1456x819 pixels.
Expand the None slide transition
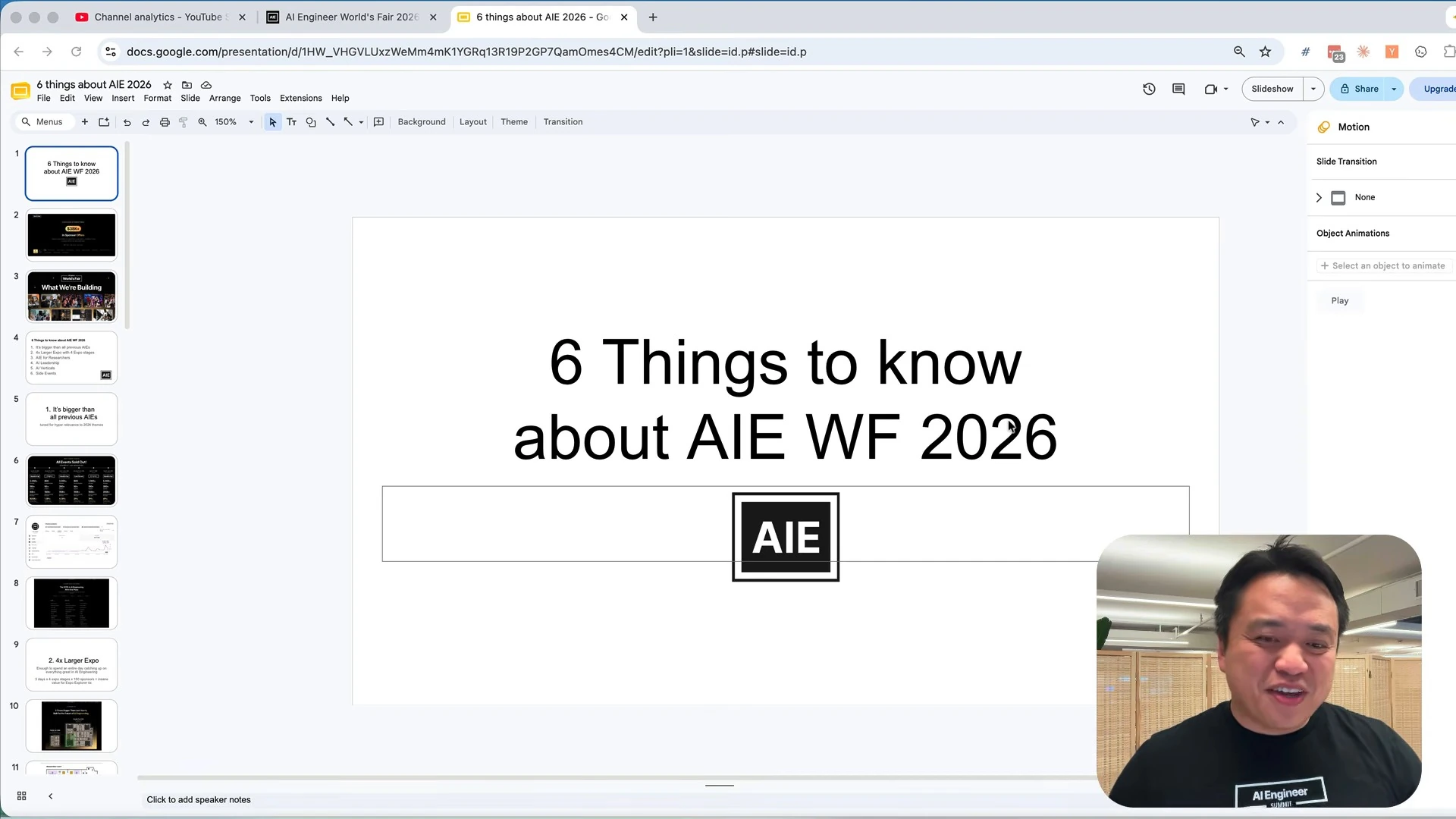(1319, 197)
